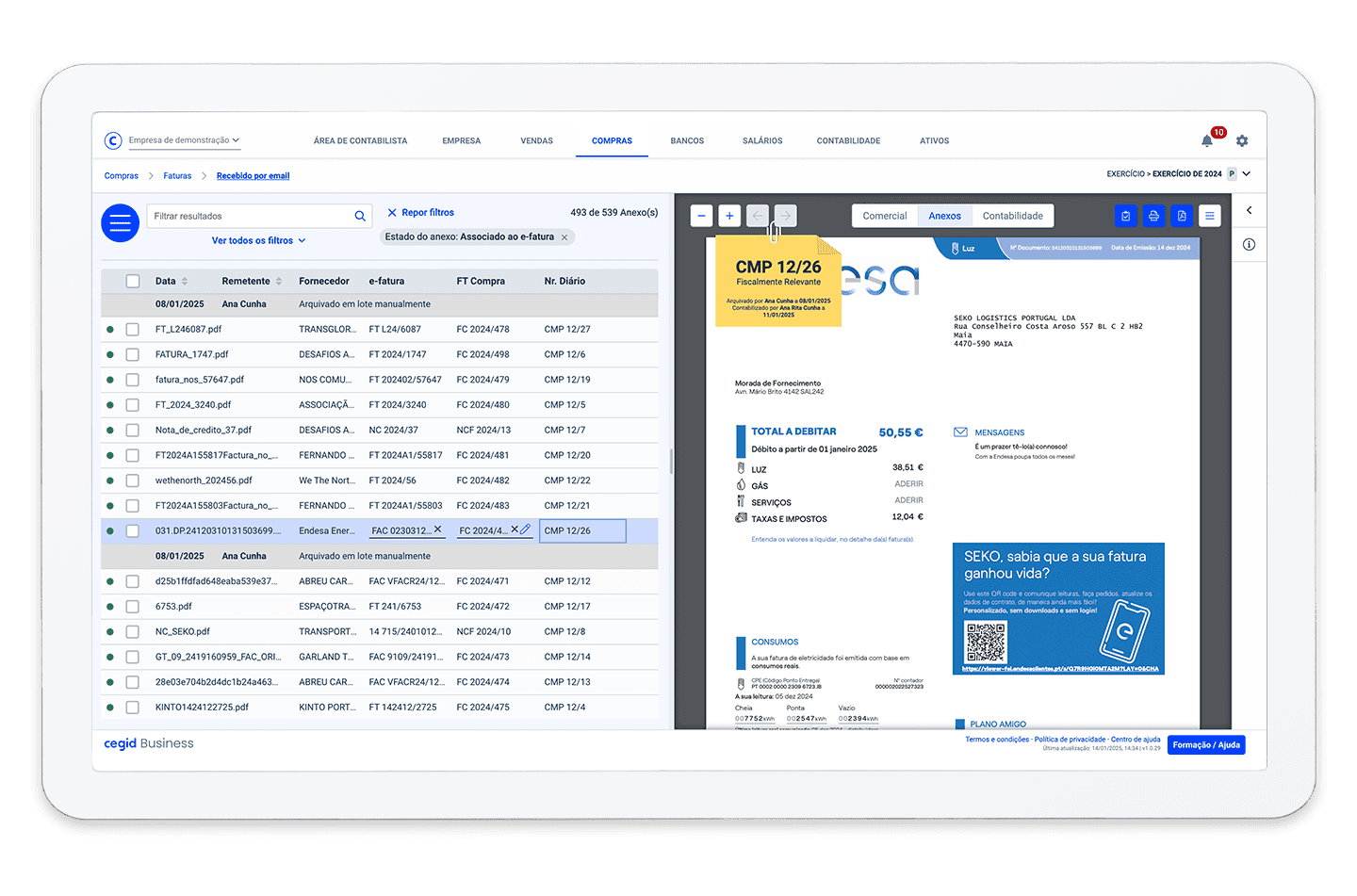
Task: Go to next document arrow
Action: pos(786,216)
